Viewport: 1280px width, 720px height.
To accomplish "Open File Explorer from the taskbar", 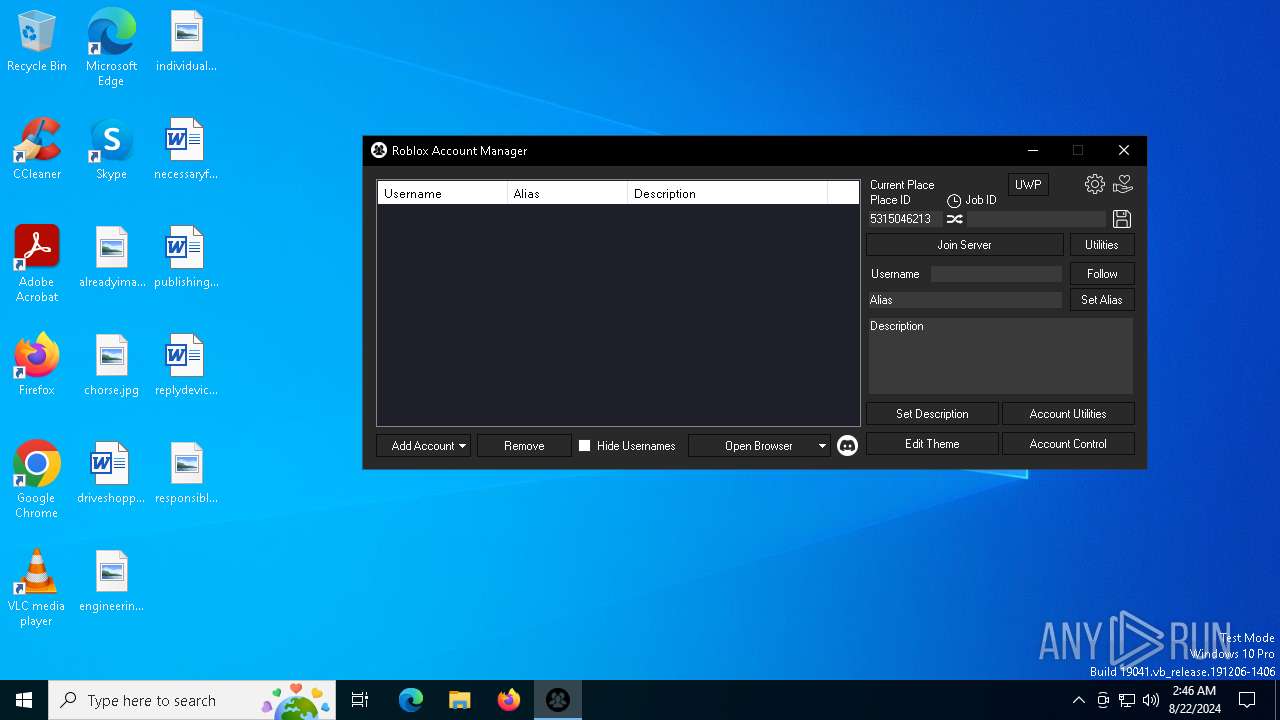I will coord(459,700).
